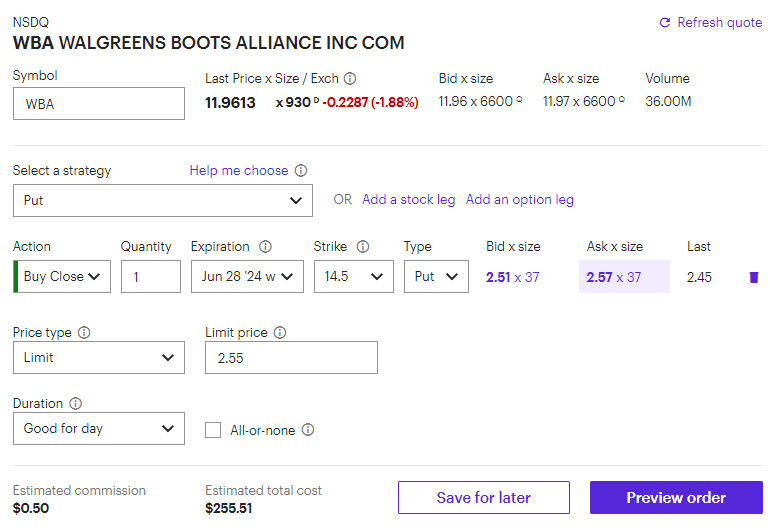Click the All-or-none info icon
This screenshot has height=528, width=770.
click(x=308, y=430)
